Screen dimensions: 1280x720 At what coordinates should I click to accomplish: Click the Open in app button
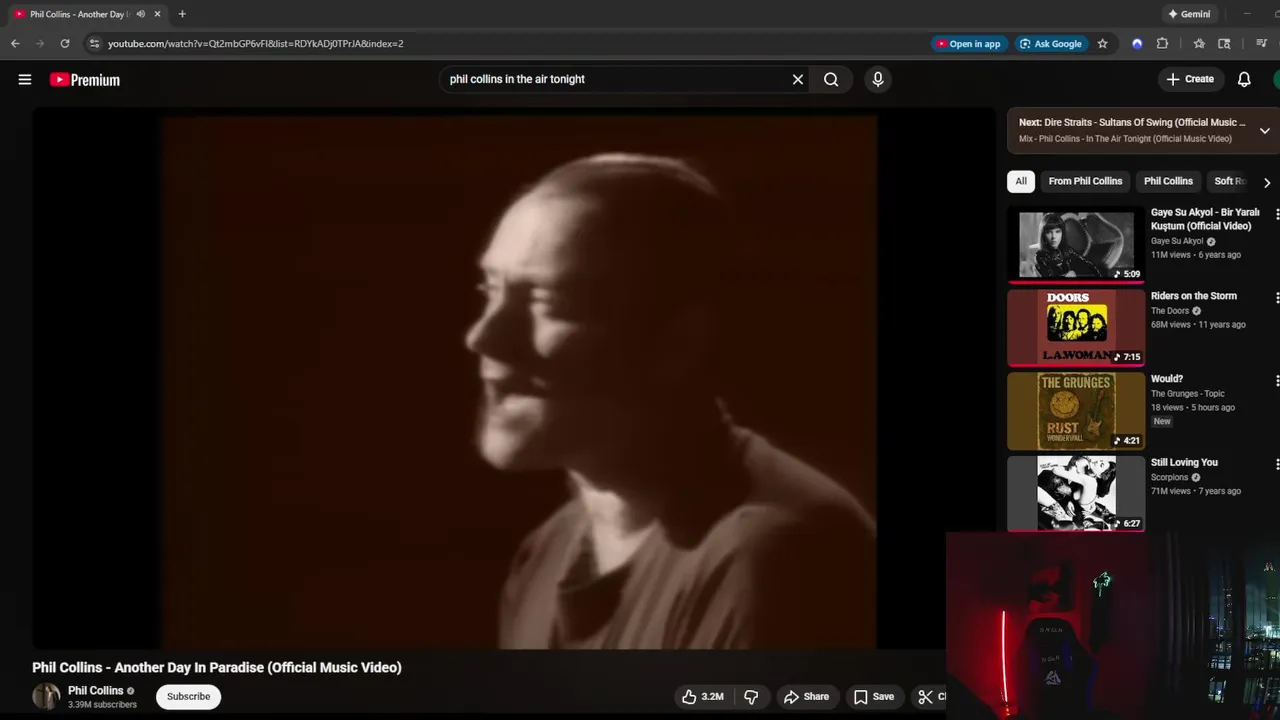tap(968, 43)
